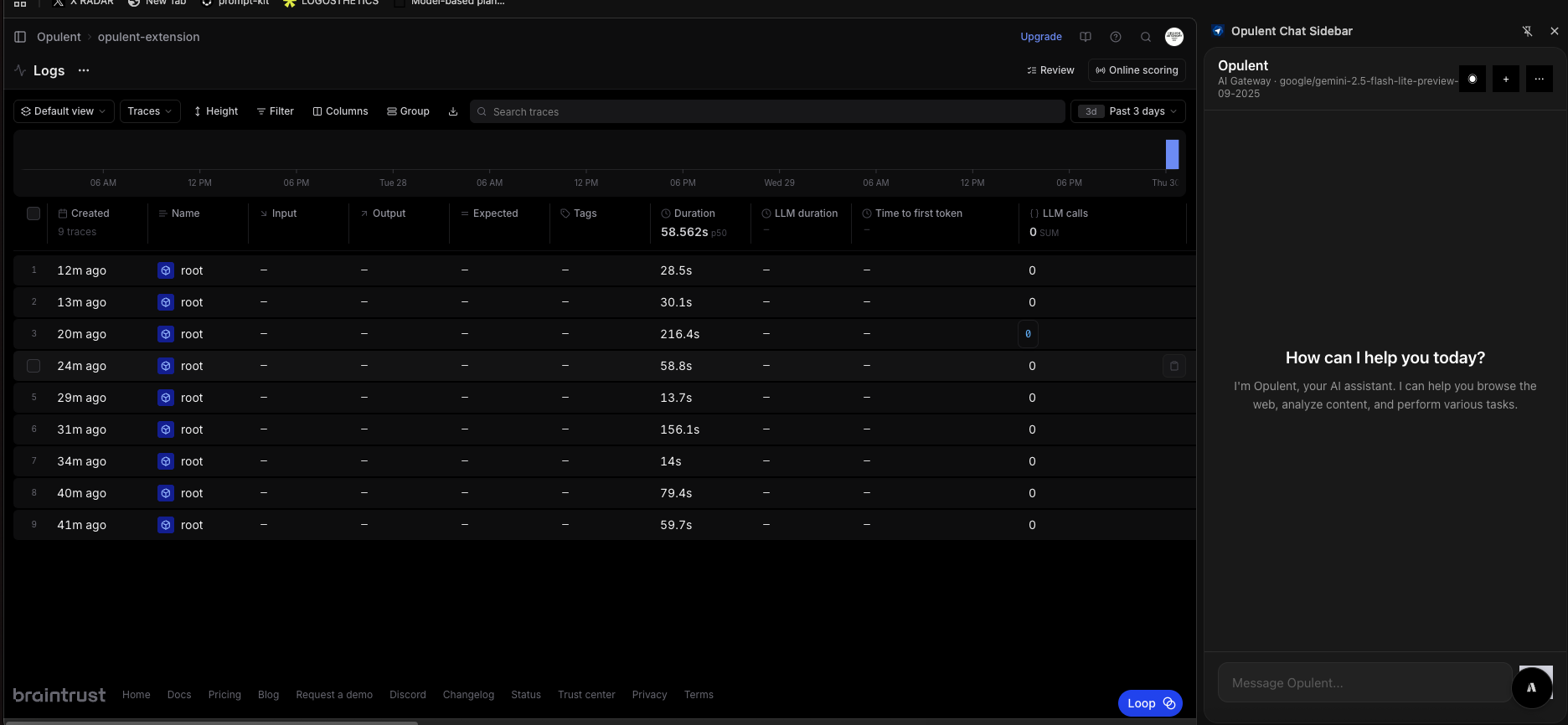Click the root icon in 41m ago row
The image size is (1568, 725).
coord(166,525)
